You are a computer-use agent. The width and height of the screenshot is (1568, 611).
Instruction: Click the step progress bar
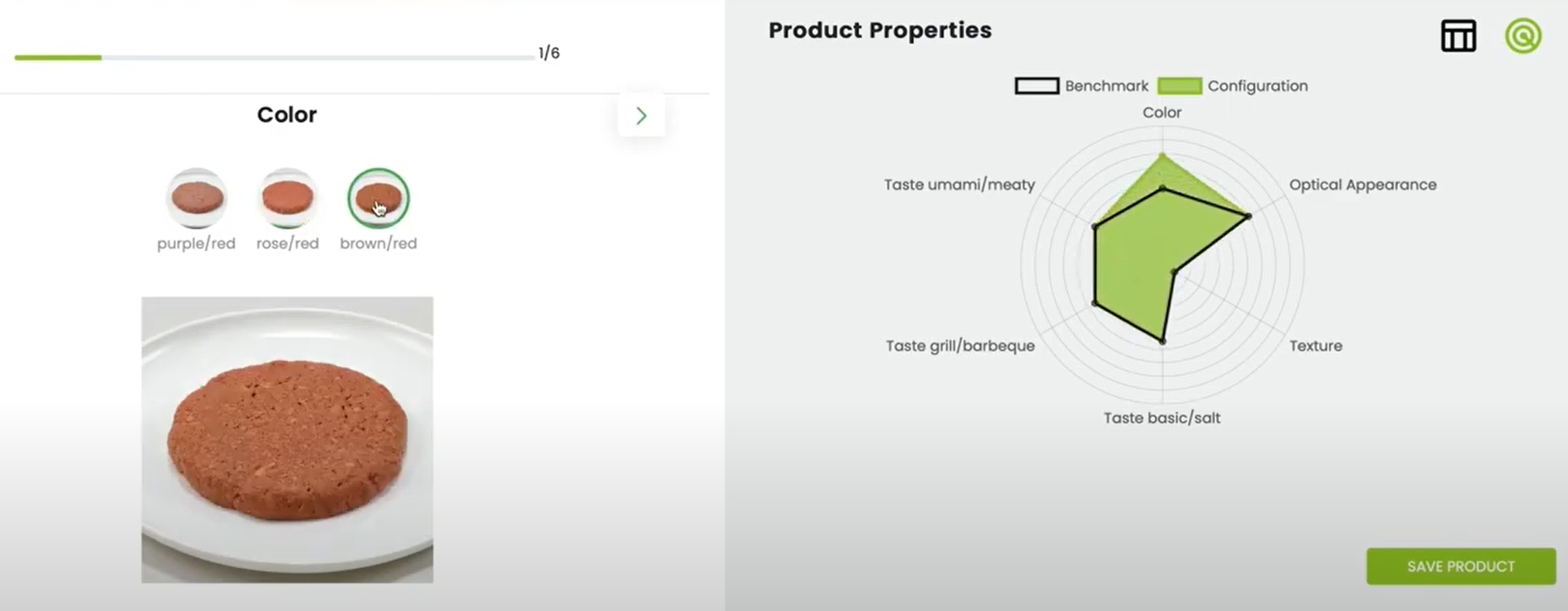[274, 57]
